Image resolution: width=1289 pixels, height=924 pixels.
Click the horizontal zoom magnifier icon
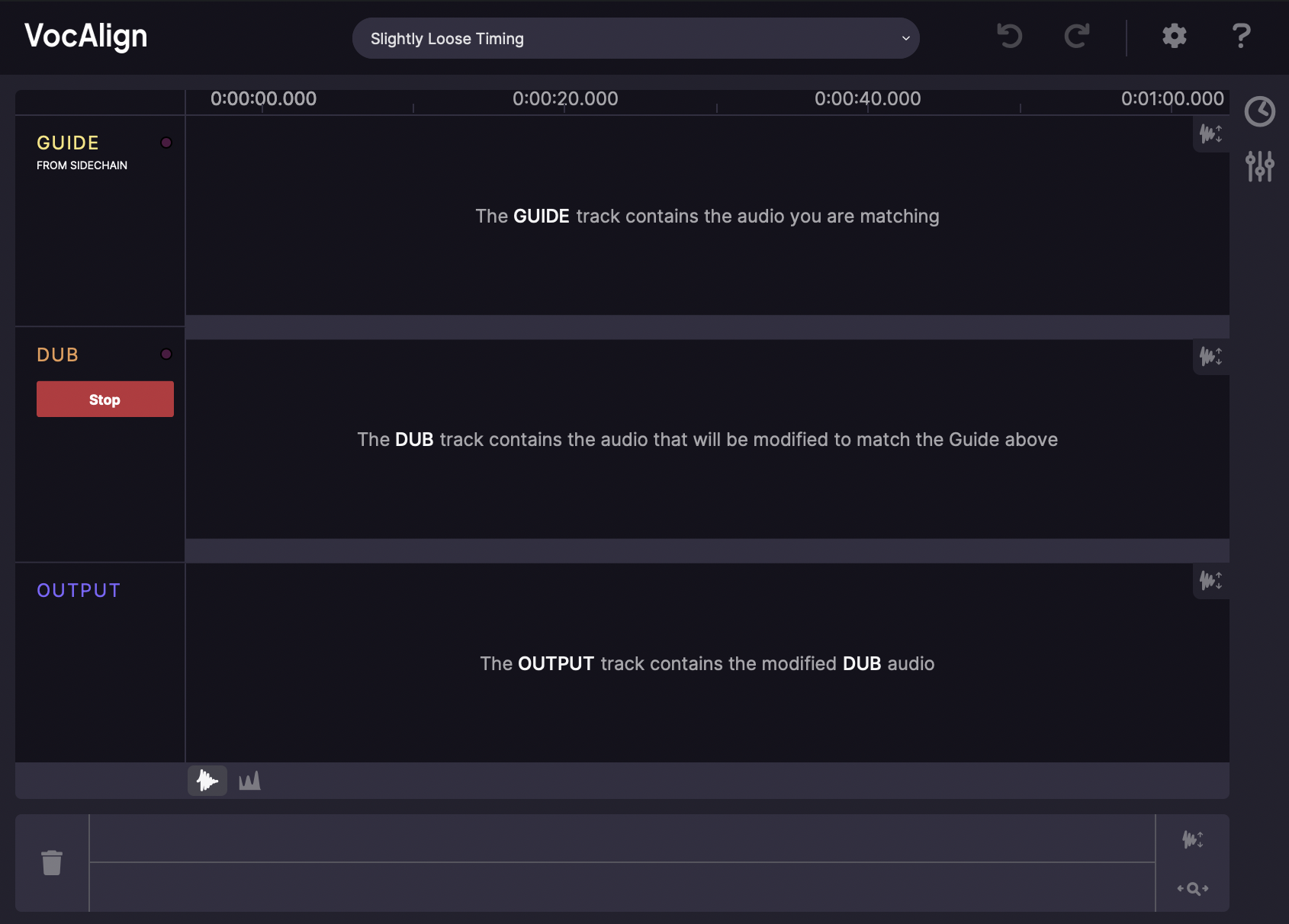[x=1193, y=888]
